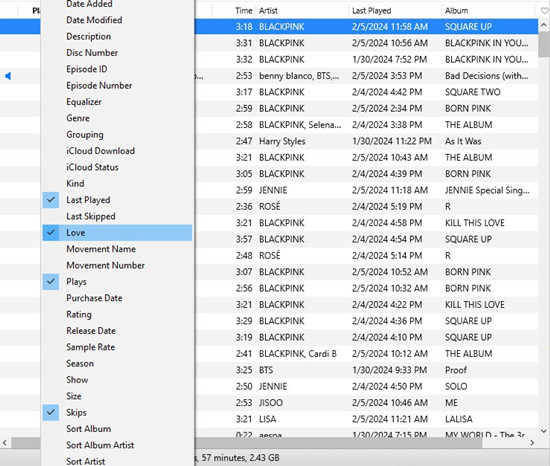Enable the Size column
Image resolution: width=550 pixels, height=466 pixels.
coord(117,396)
